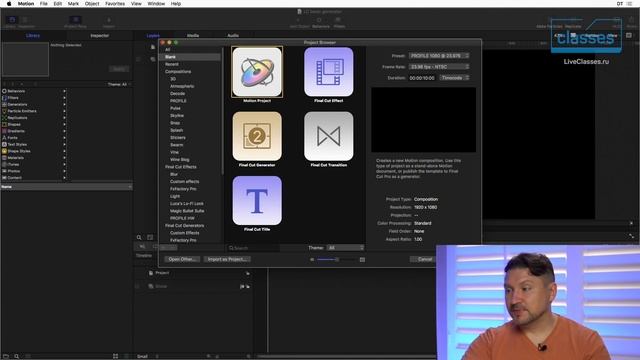This screenshot has width=640, height=360.
Task: Expand the Behaviors category arrow
Action: point(64,91)
